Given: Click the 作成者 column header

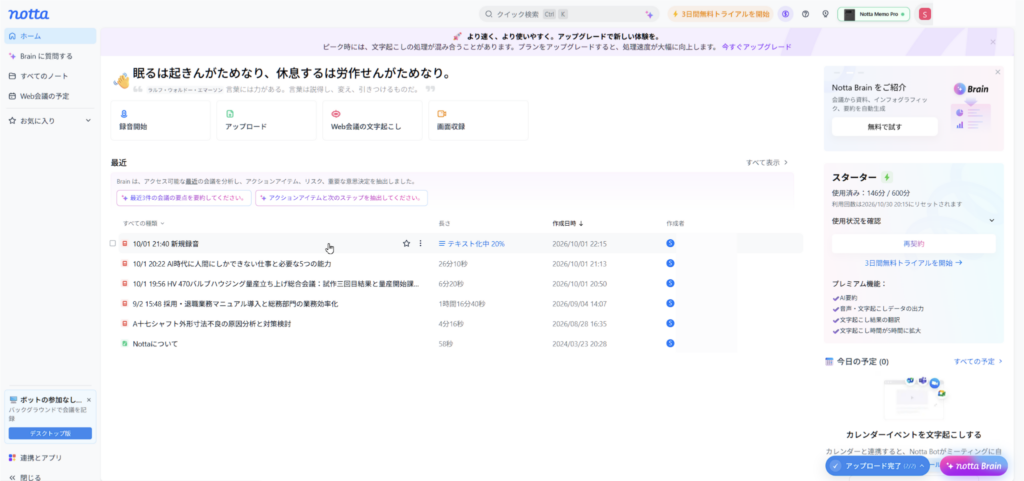Looking at the screenshot, I should [x=675, y=223].
